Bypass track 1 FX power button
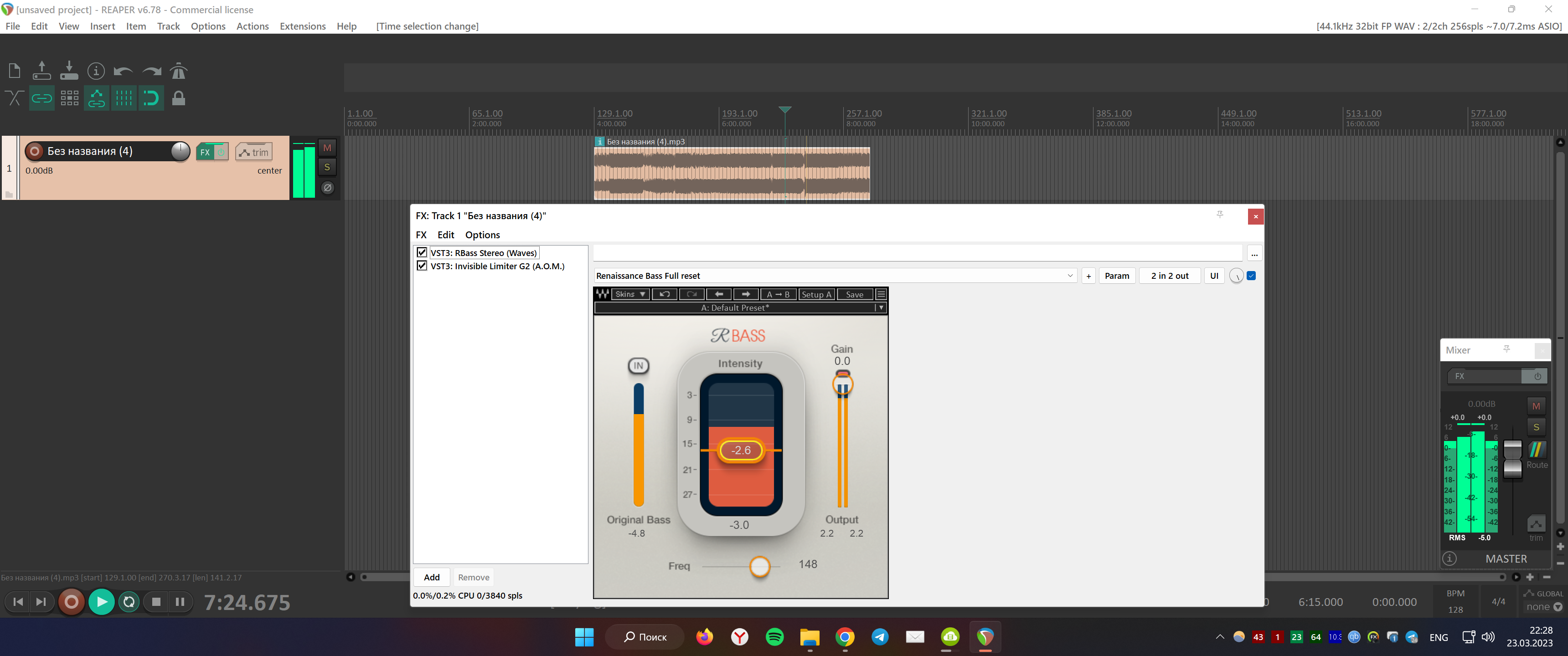 (x=222, y=152)
